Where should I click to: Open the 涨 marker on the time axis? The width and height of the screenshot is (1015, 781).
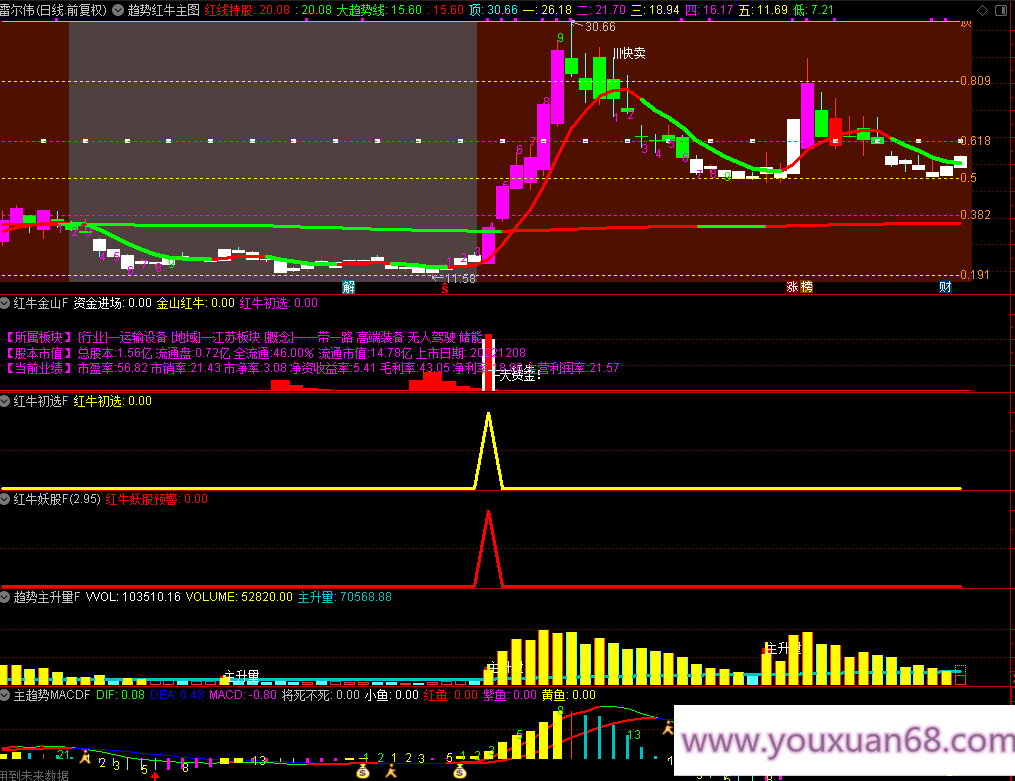(x=792, y=287)
